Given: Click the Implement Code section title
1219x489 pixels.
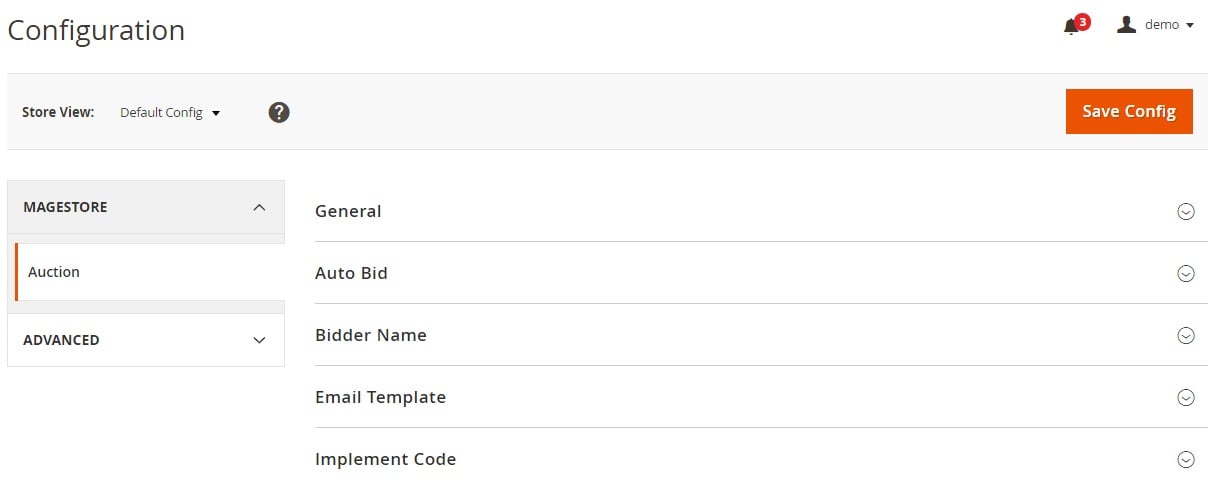Looking at the screenshot, I should [x=385, y=459].
